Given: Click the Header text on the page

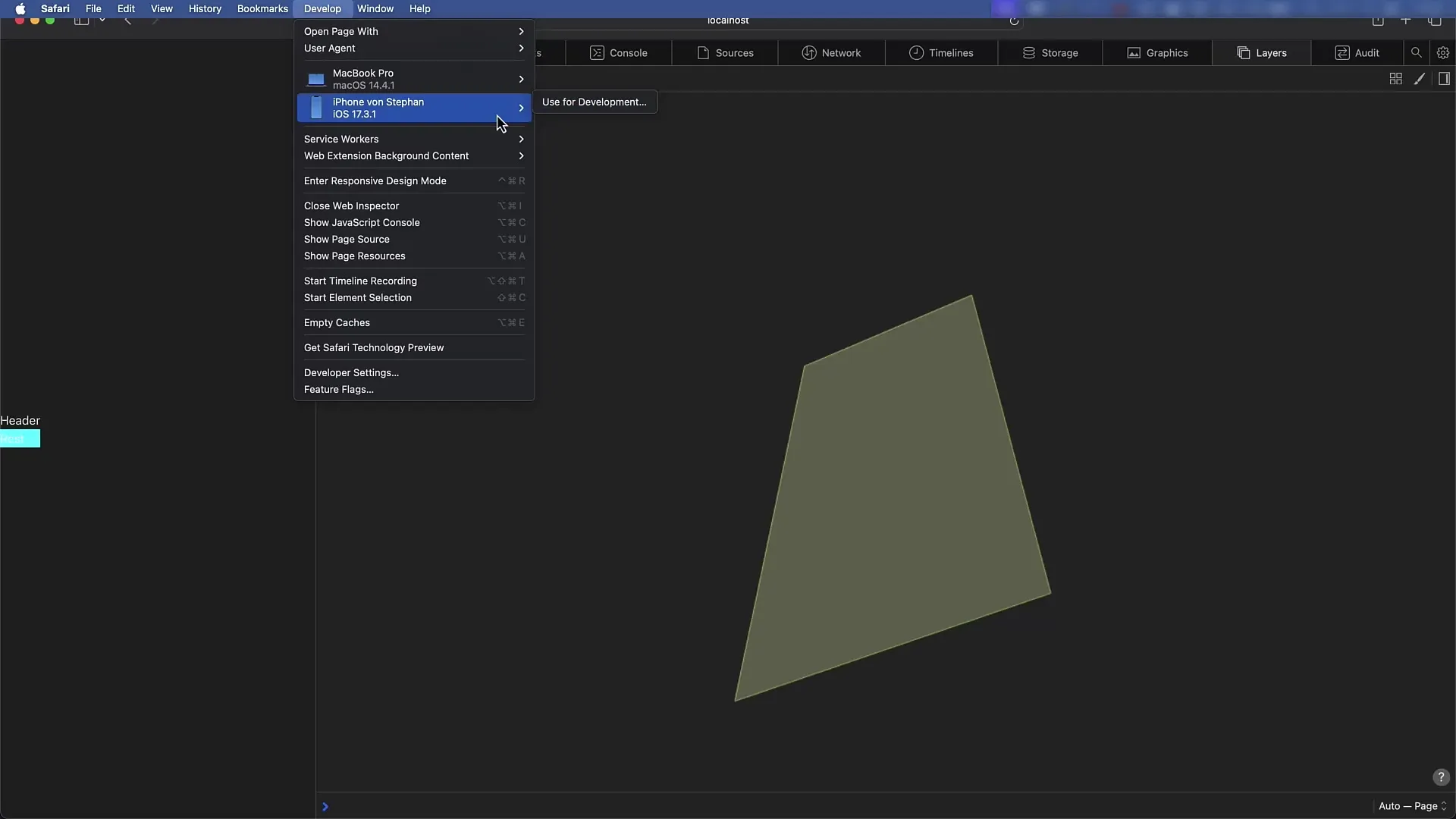Looking at the screenshot, I should click(20, 420).
